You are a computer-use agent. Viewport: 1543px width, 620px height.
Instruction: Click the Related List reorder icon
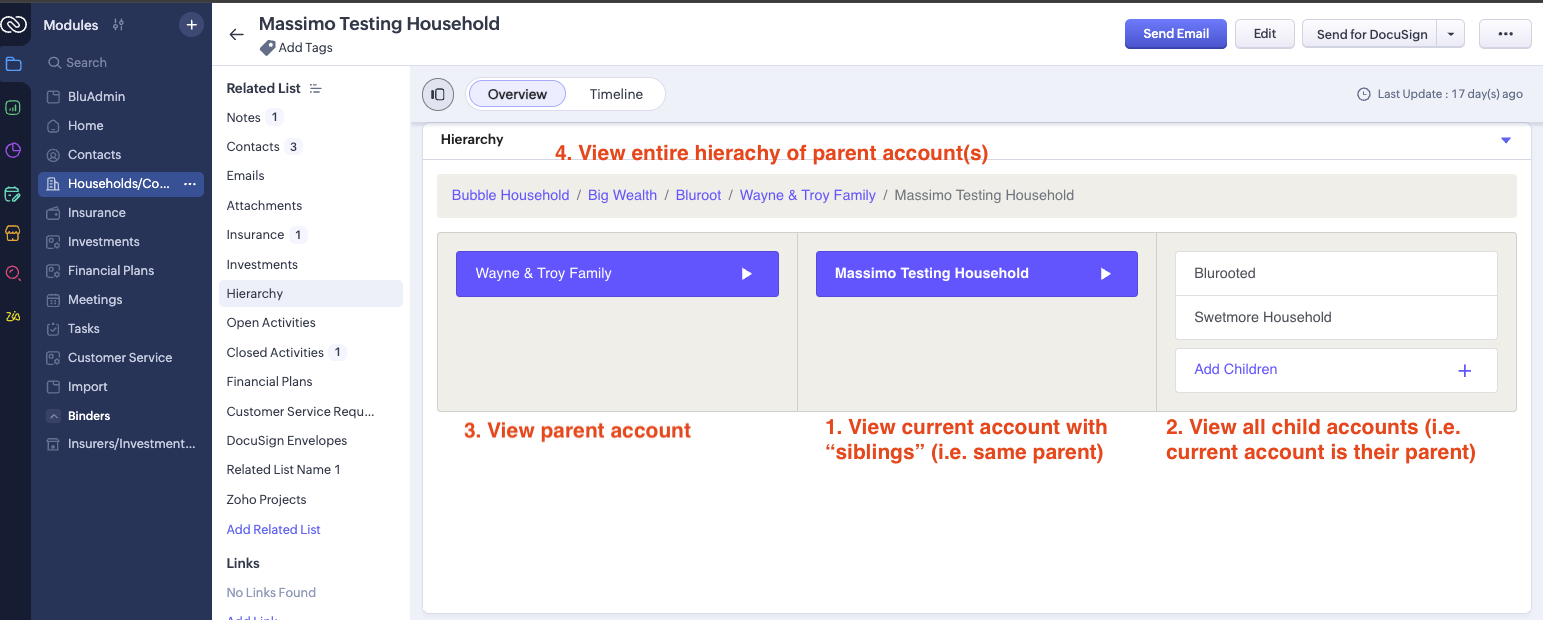[x=316, y=88]
